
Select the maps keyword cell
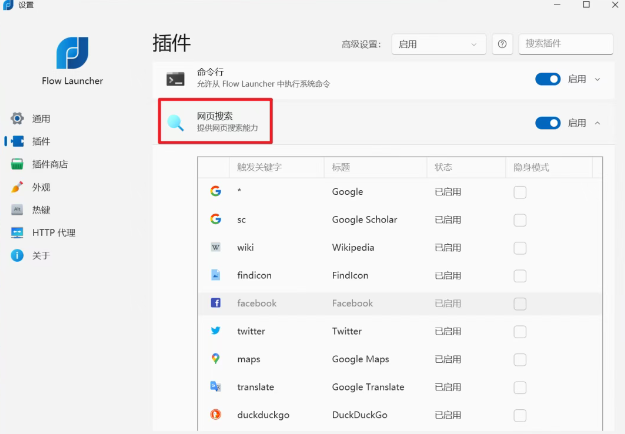coord(248,359)
